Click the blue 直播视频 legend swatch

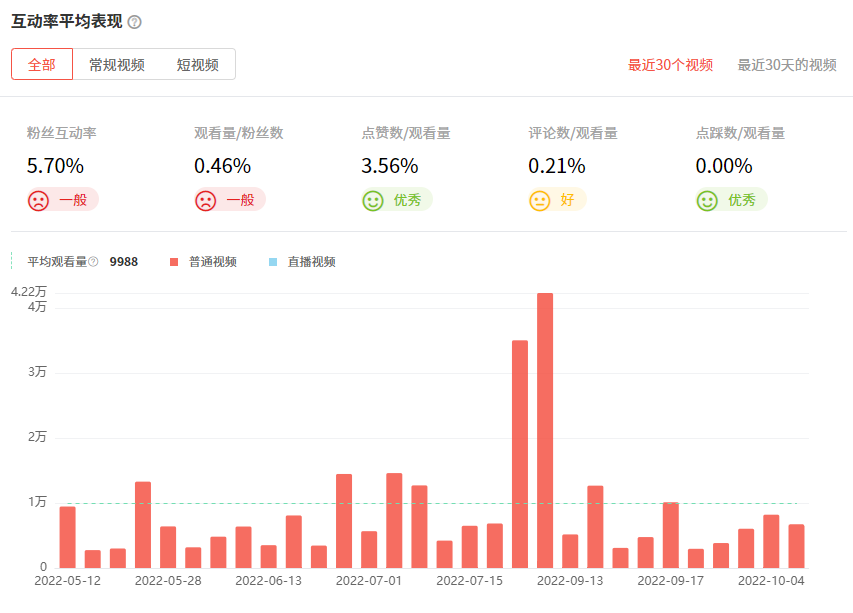[x=273, y=262]
